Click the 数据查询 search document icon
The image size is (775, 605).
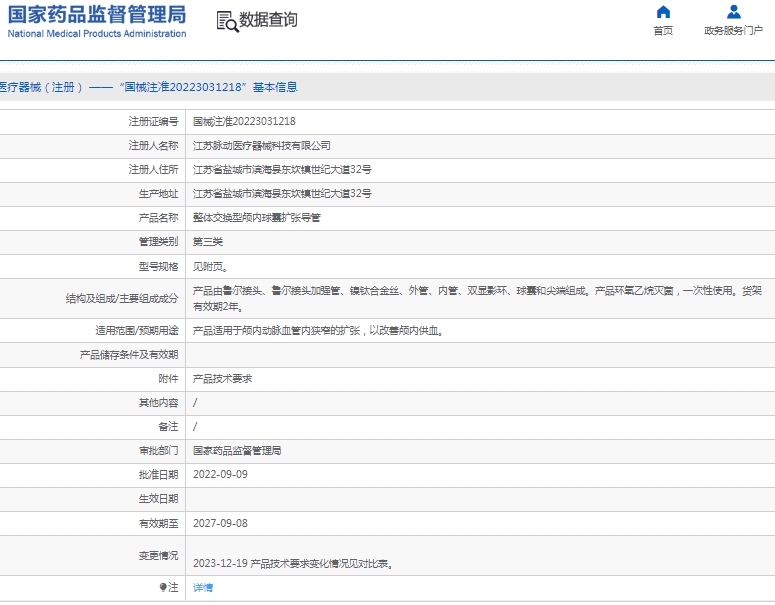(x=227, y=22)
